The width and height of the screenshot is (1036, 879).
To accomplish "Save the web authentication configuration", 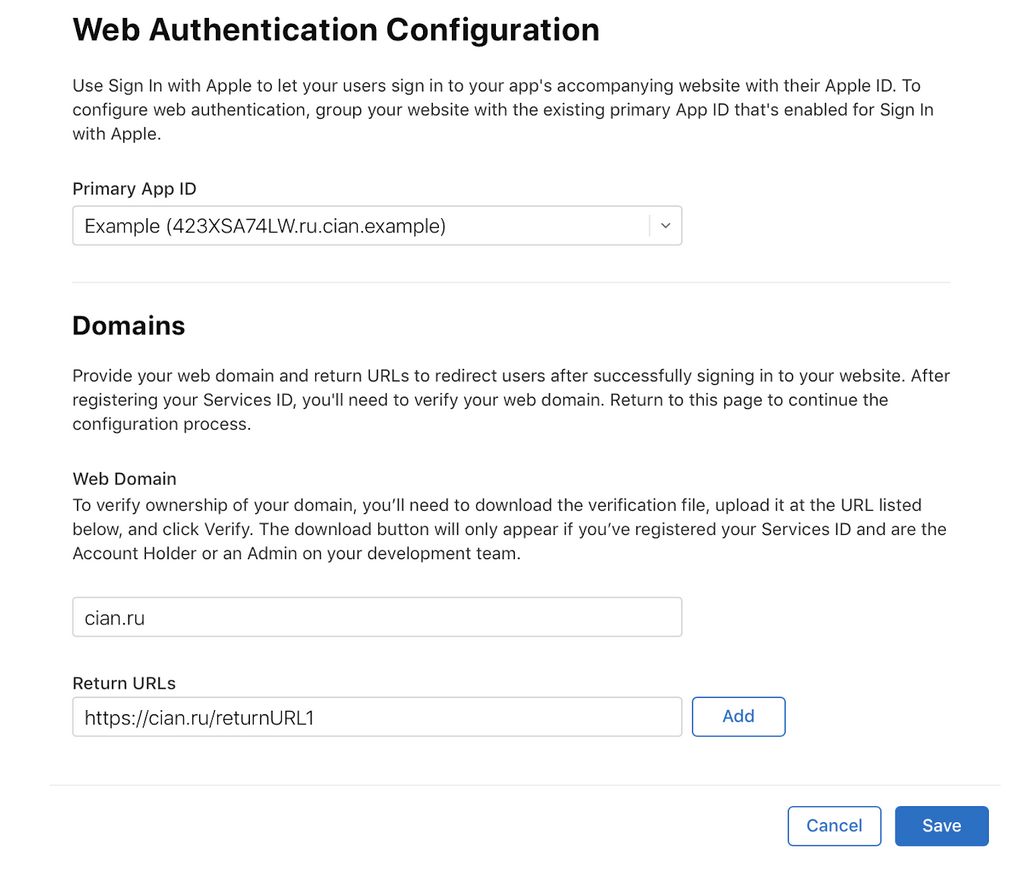I will pyautogui.click(x=941, y=826).
